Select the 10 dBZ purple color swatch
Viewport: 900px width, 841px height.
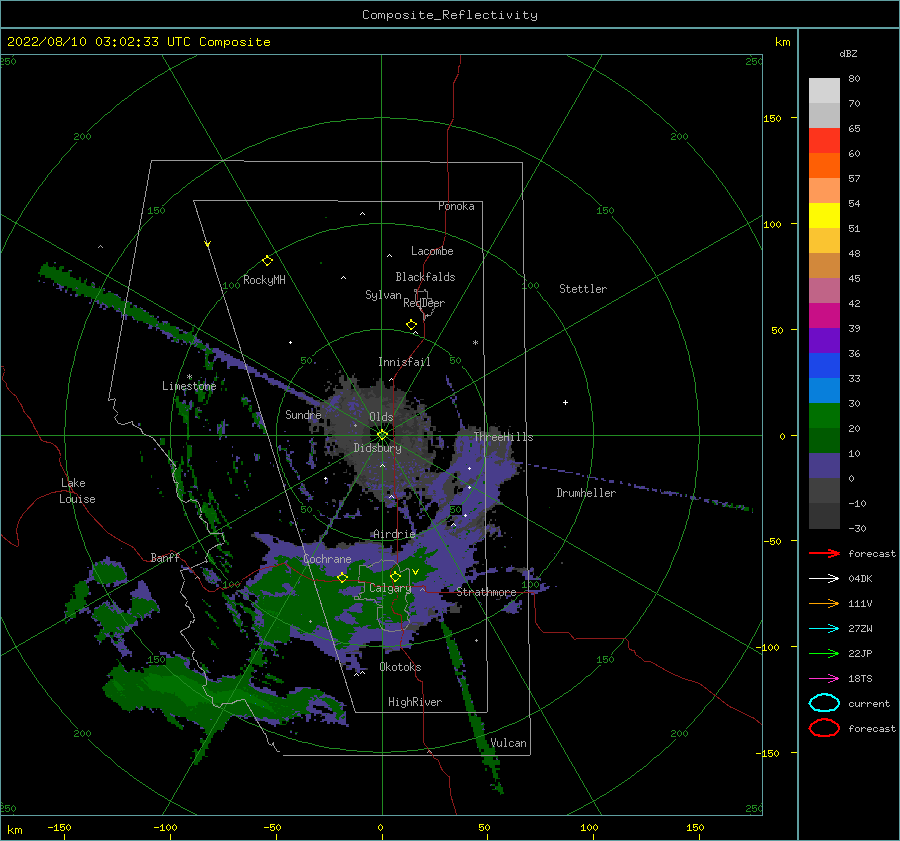tap(824, 466)
